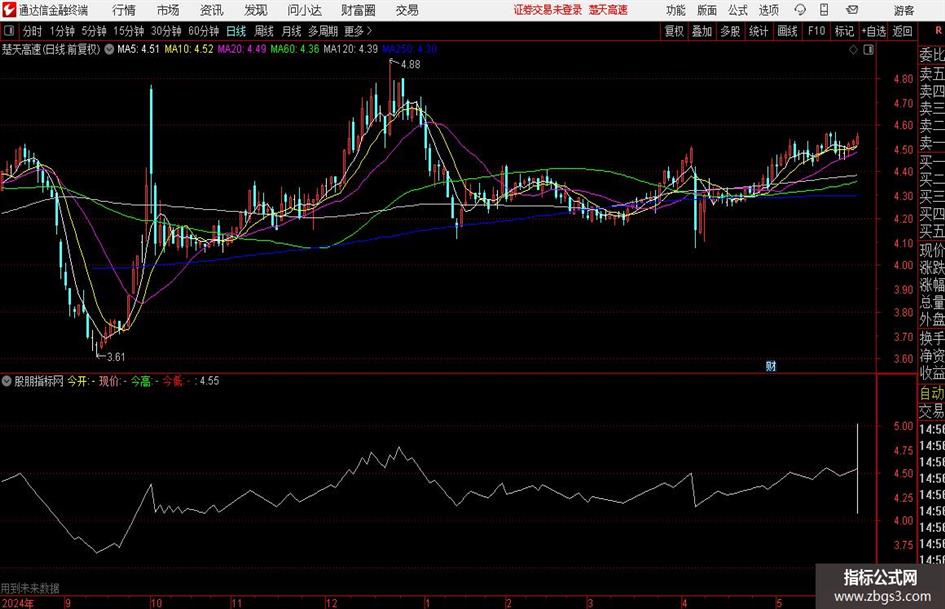Click the 今开 label in sub-chart header
Screen dimensions: 945x609
[77, 381]
